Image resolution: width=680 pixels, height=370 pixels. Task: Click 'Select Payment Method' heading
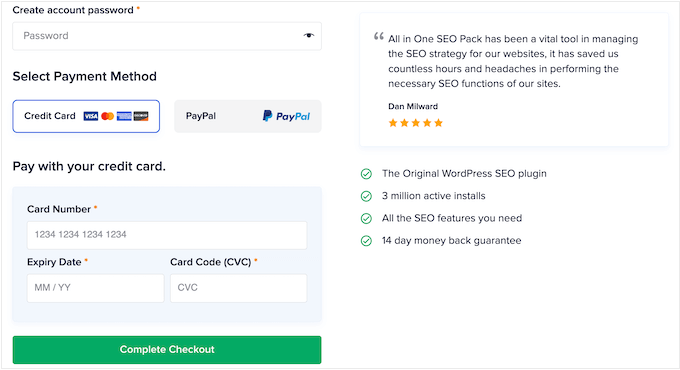pyautogui.click(x=85, y=76)
